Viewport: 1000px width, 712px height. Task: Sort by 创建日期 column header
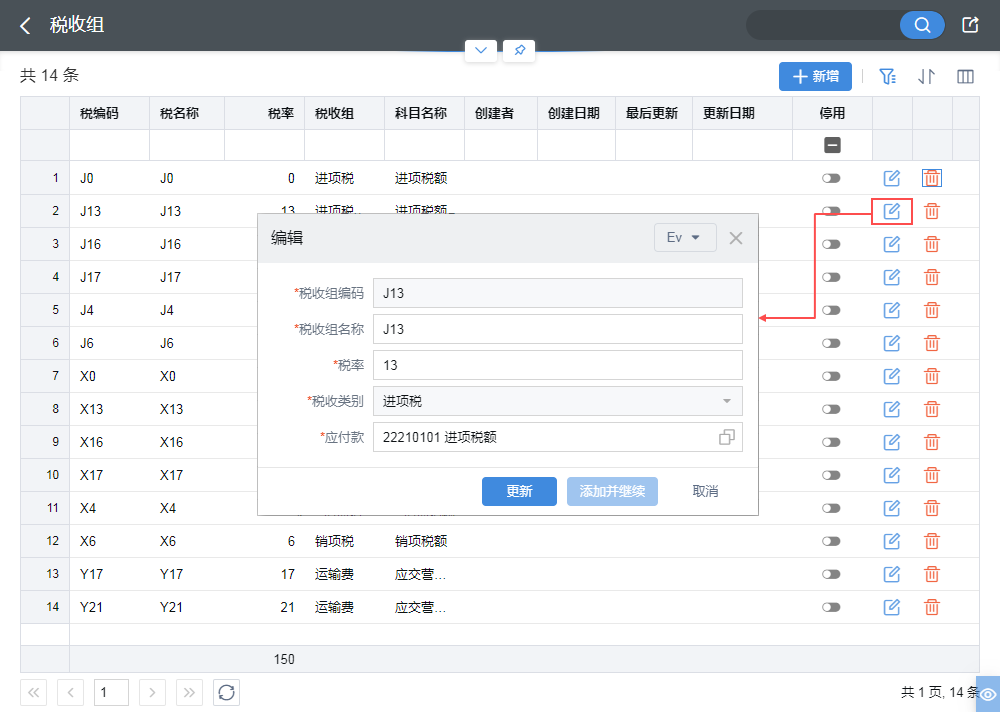[x=577, y=114]
